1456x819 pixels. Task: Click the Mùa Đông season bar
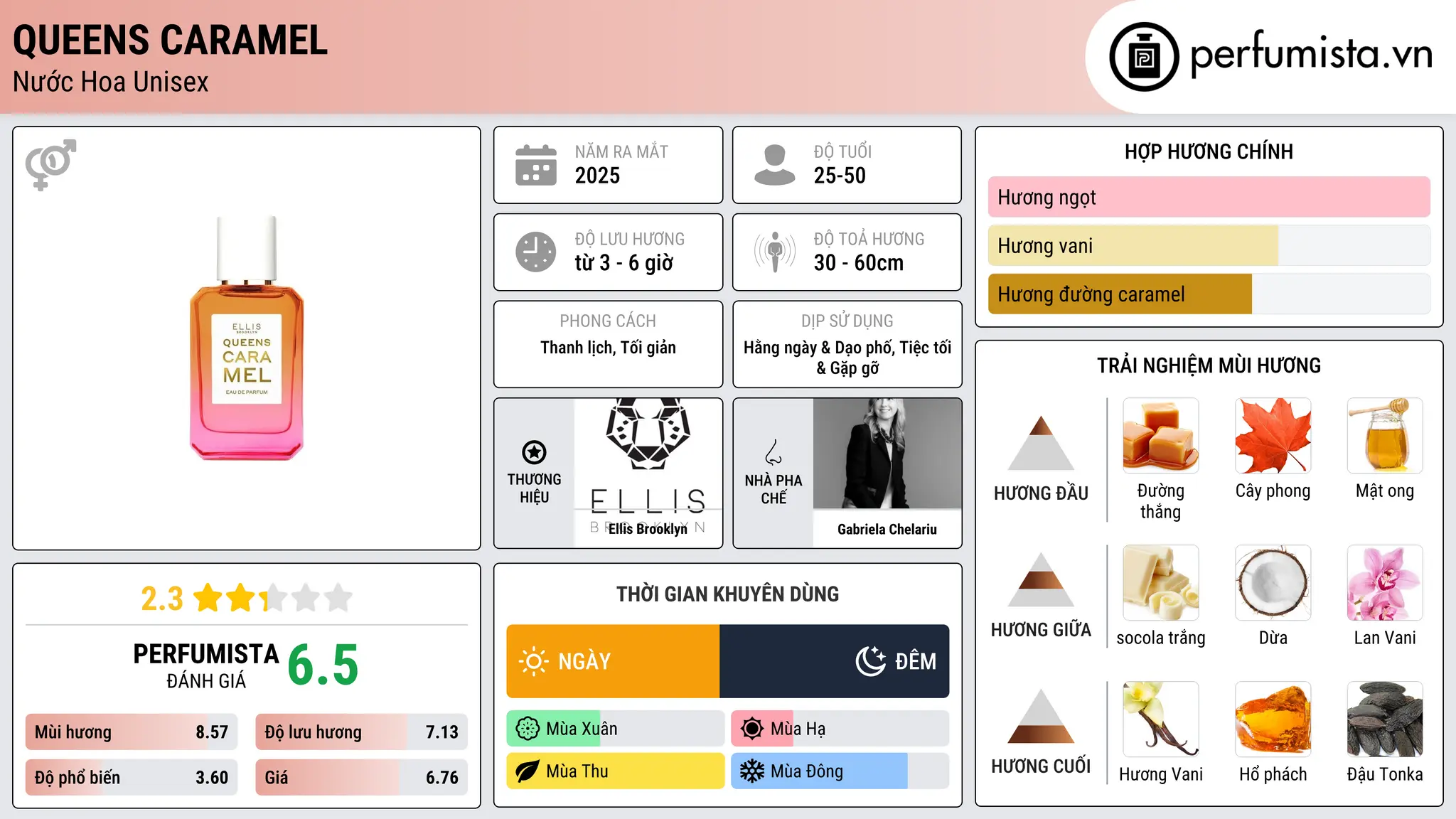pyautogui.click(x=840, y=771)
